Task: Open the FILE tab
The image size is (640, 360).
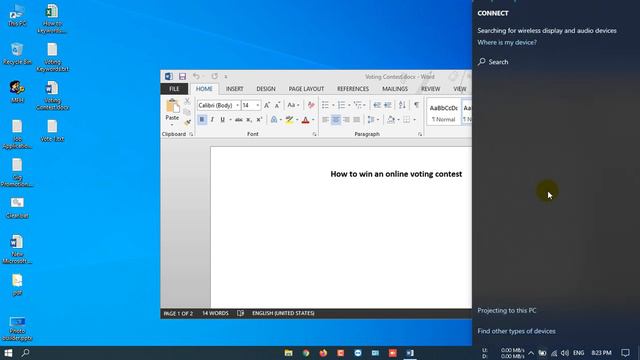Action: [174, 89]
